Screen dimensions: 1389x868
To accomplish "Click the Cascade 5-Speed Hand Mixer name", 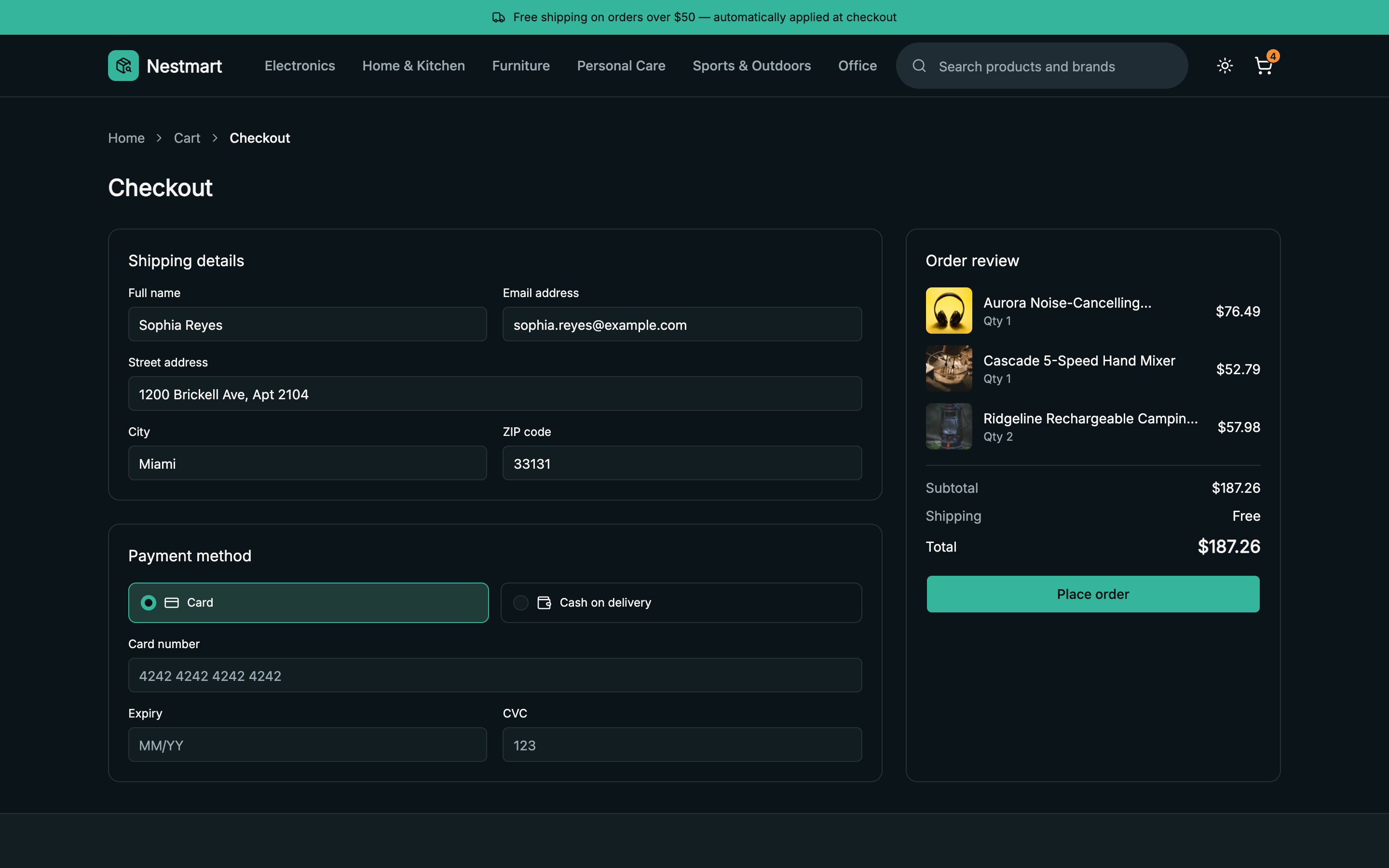I will 1079,361.
